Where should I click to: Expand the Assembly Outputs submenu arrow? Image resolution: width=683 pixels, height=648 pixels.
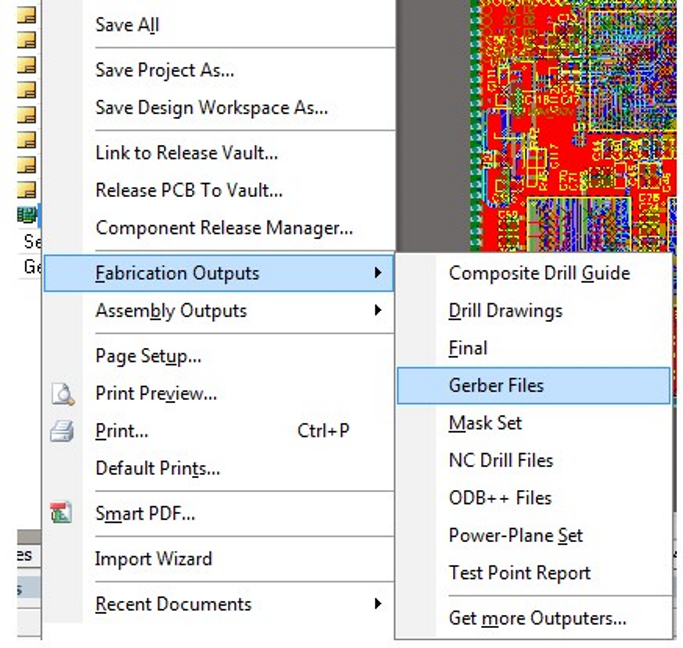tap(377, 311)
